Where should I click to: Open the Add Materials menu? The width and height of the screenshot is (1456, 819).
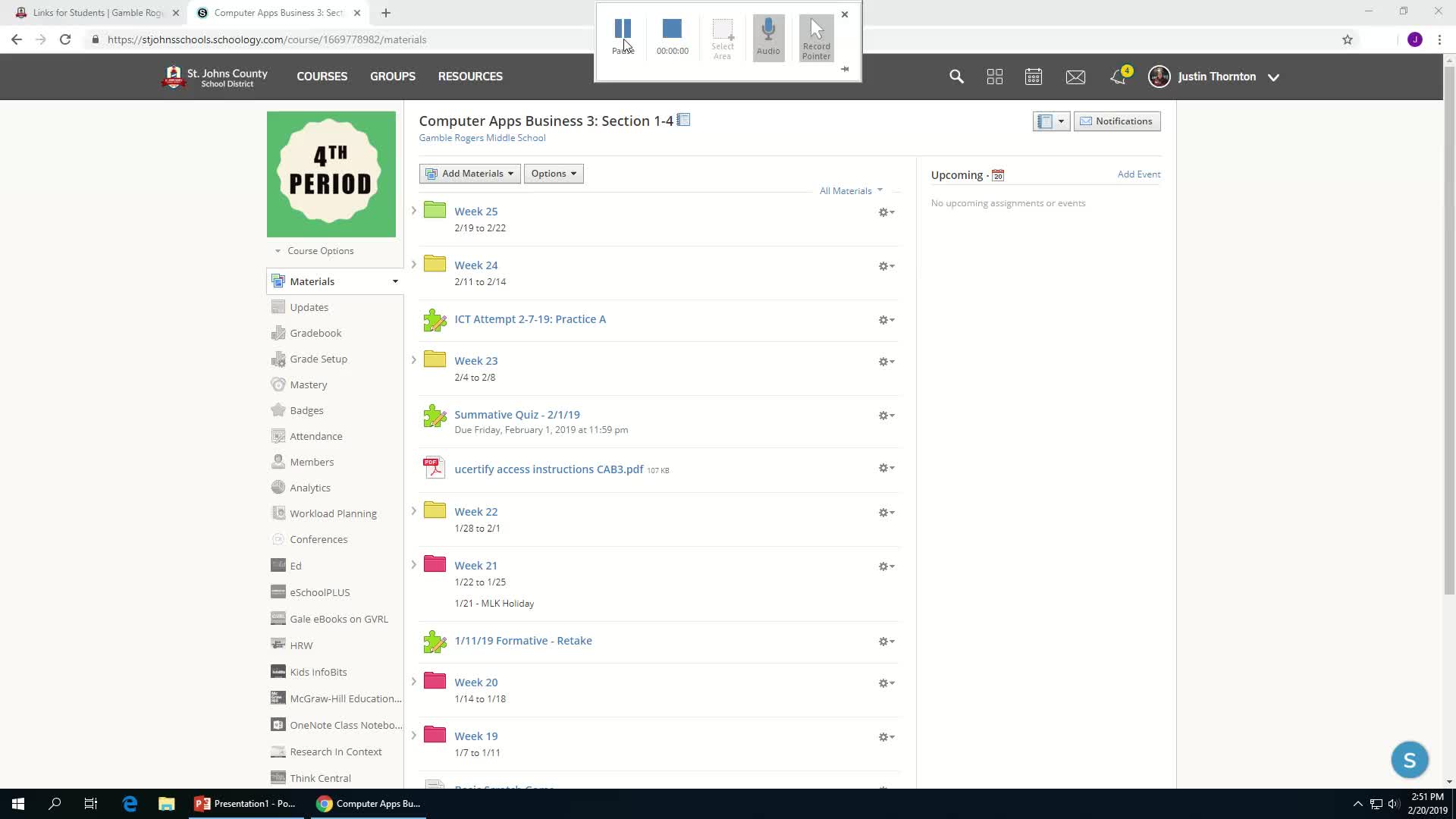tap(468, 173)
